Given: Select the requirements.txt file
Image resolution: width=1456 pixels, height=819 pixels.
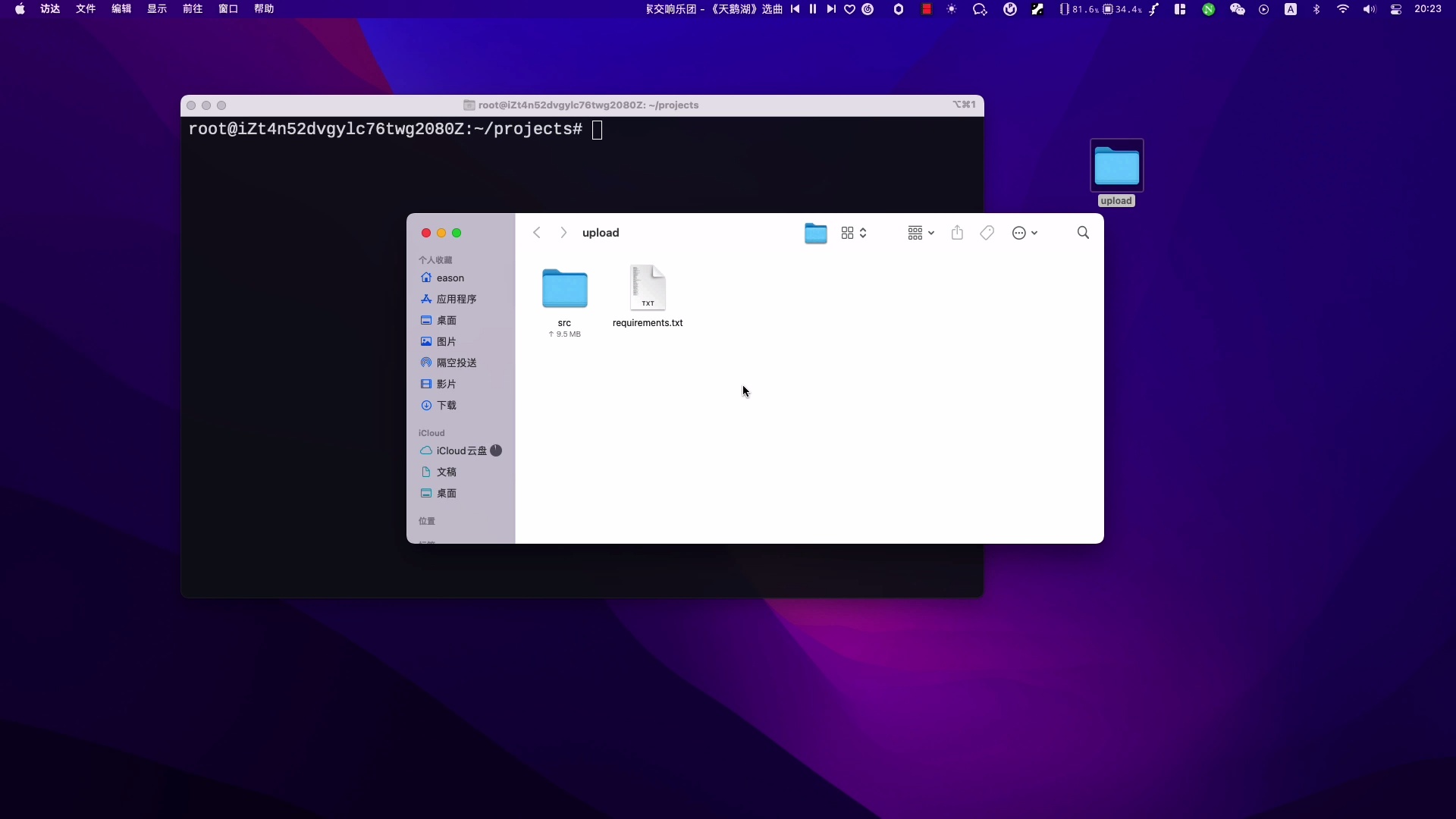Looking at the screenshot, I should coord(648,288).
